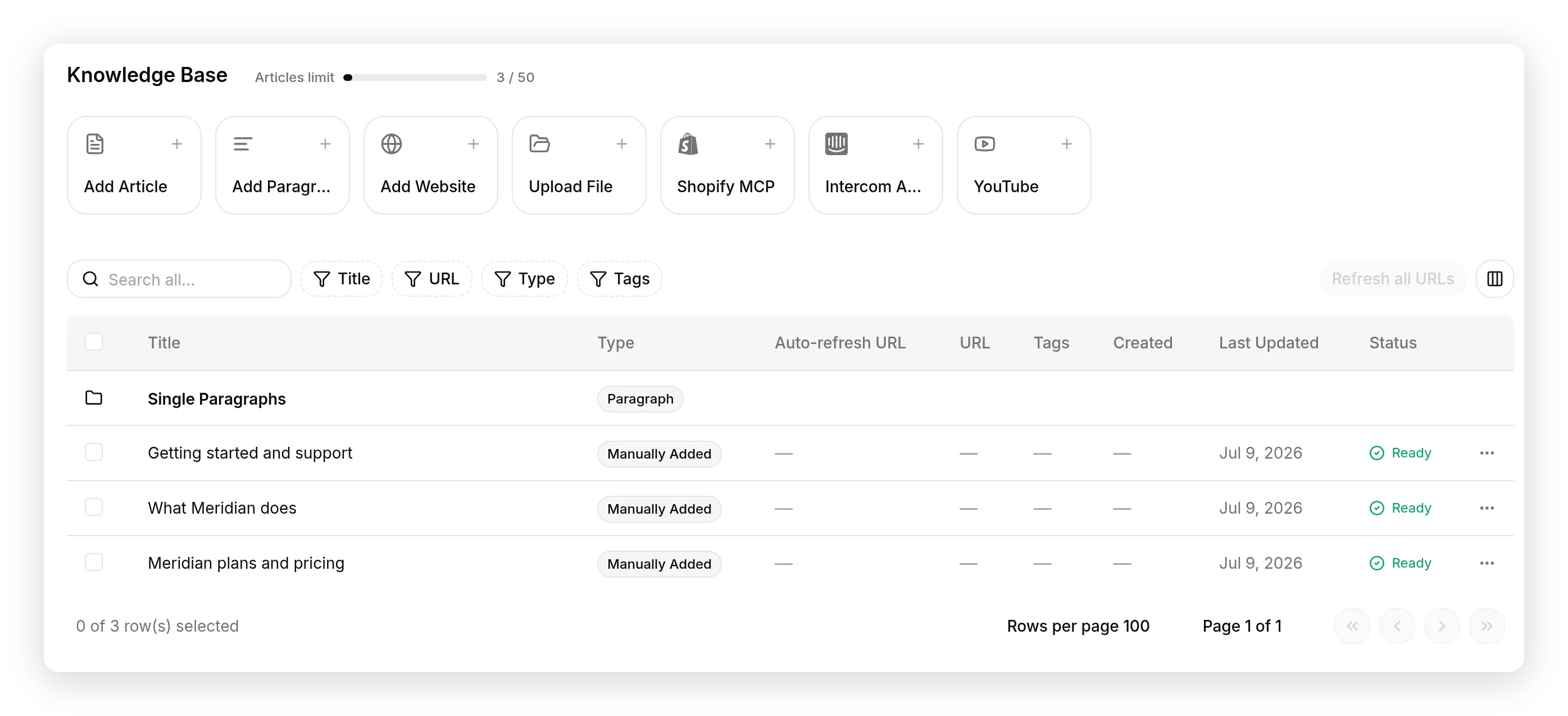Toggle the select-all rows checkbox
Screen dimensions: 1568x716
(x=94, y=342)
